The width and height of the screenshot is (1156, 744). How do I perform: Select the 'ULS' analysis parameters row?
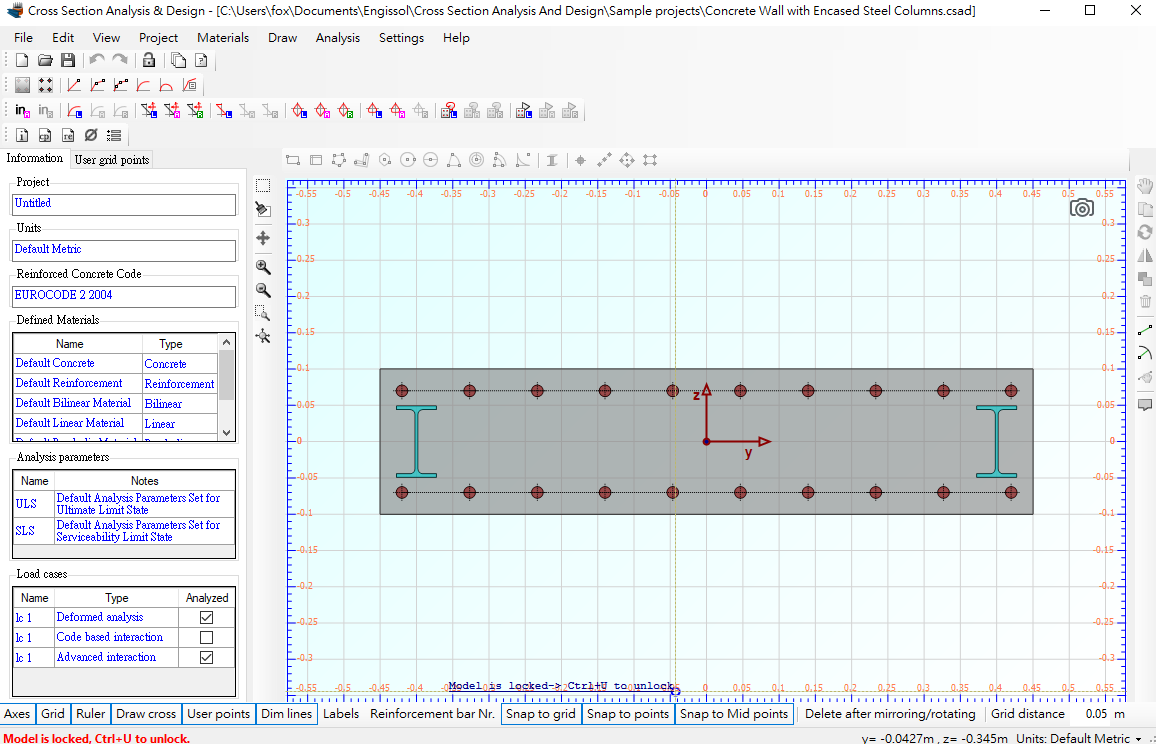124,504
